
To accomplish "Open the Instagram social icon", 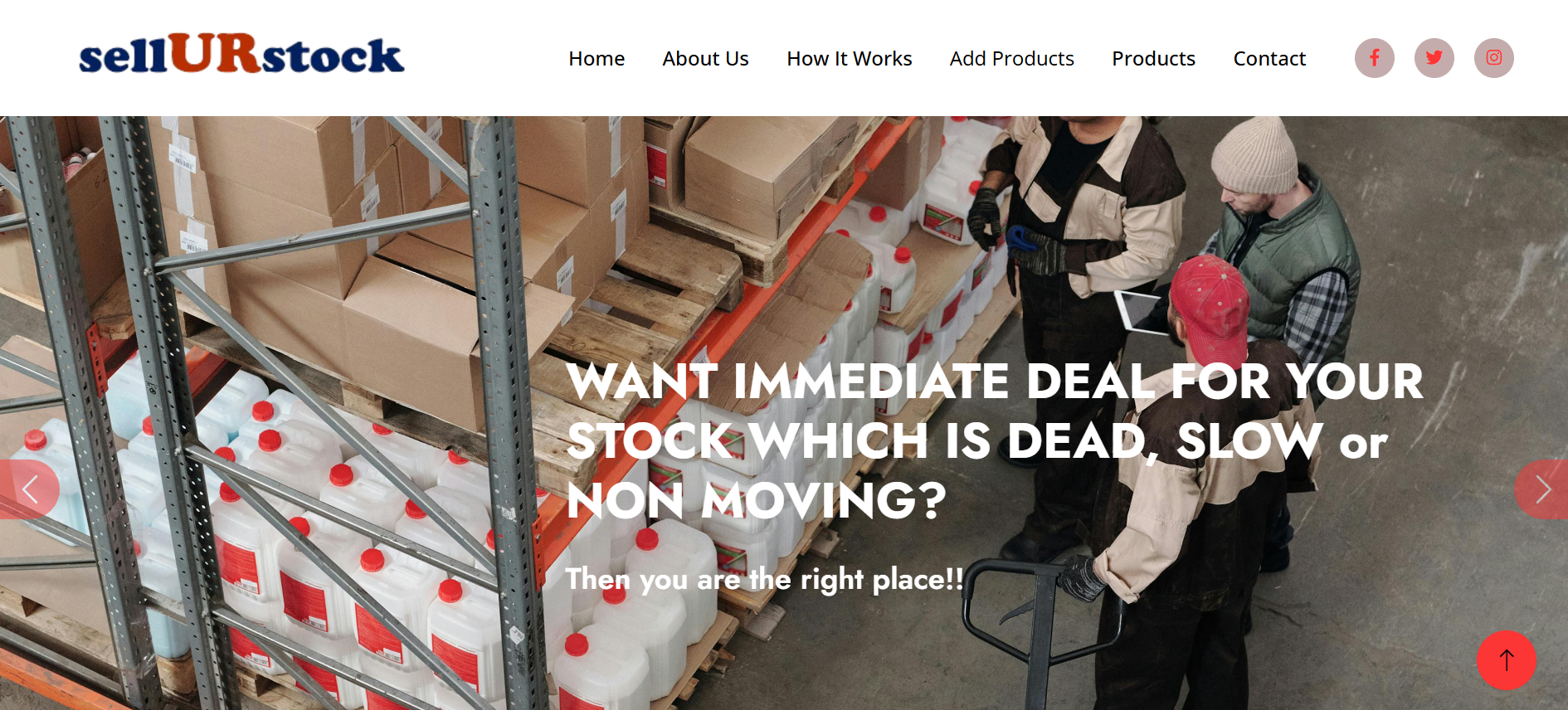I will tap(1493, 58).
